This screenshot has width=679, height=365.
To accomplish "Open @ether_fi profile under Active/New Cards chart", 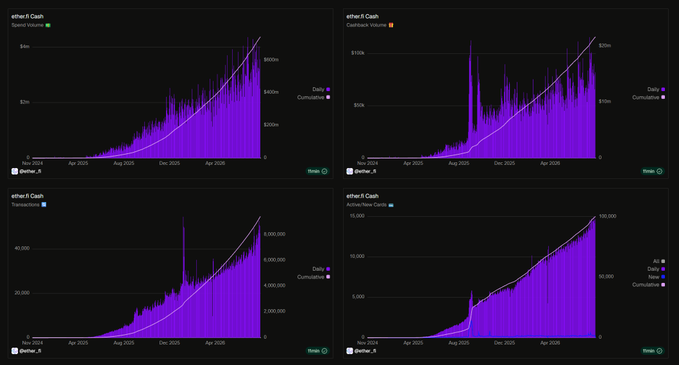I will coord(365,351).
